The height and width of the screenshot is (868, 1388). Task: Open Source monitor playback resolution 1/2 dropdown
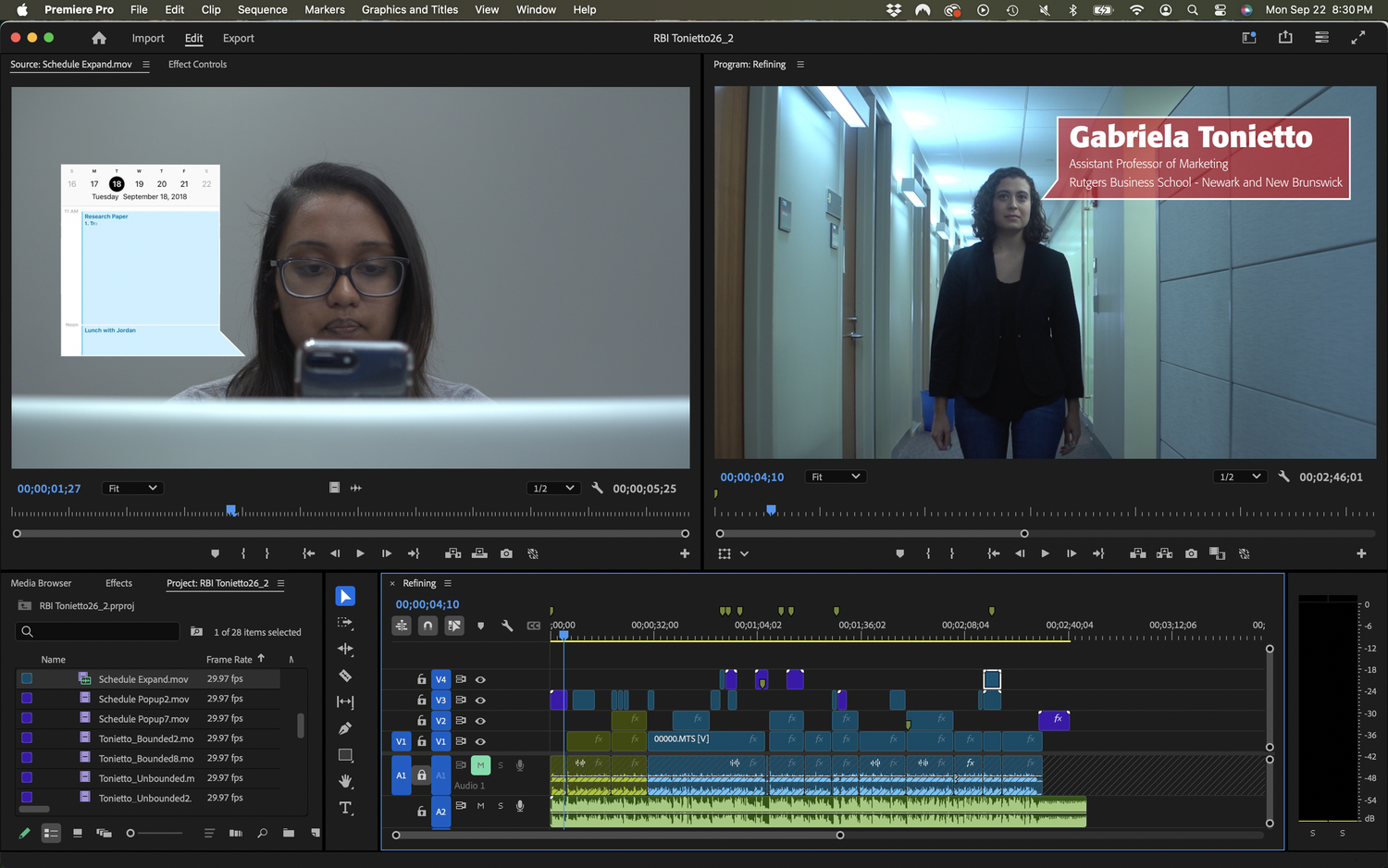point(553,488)
